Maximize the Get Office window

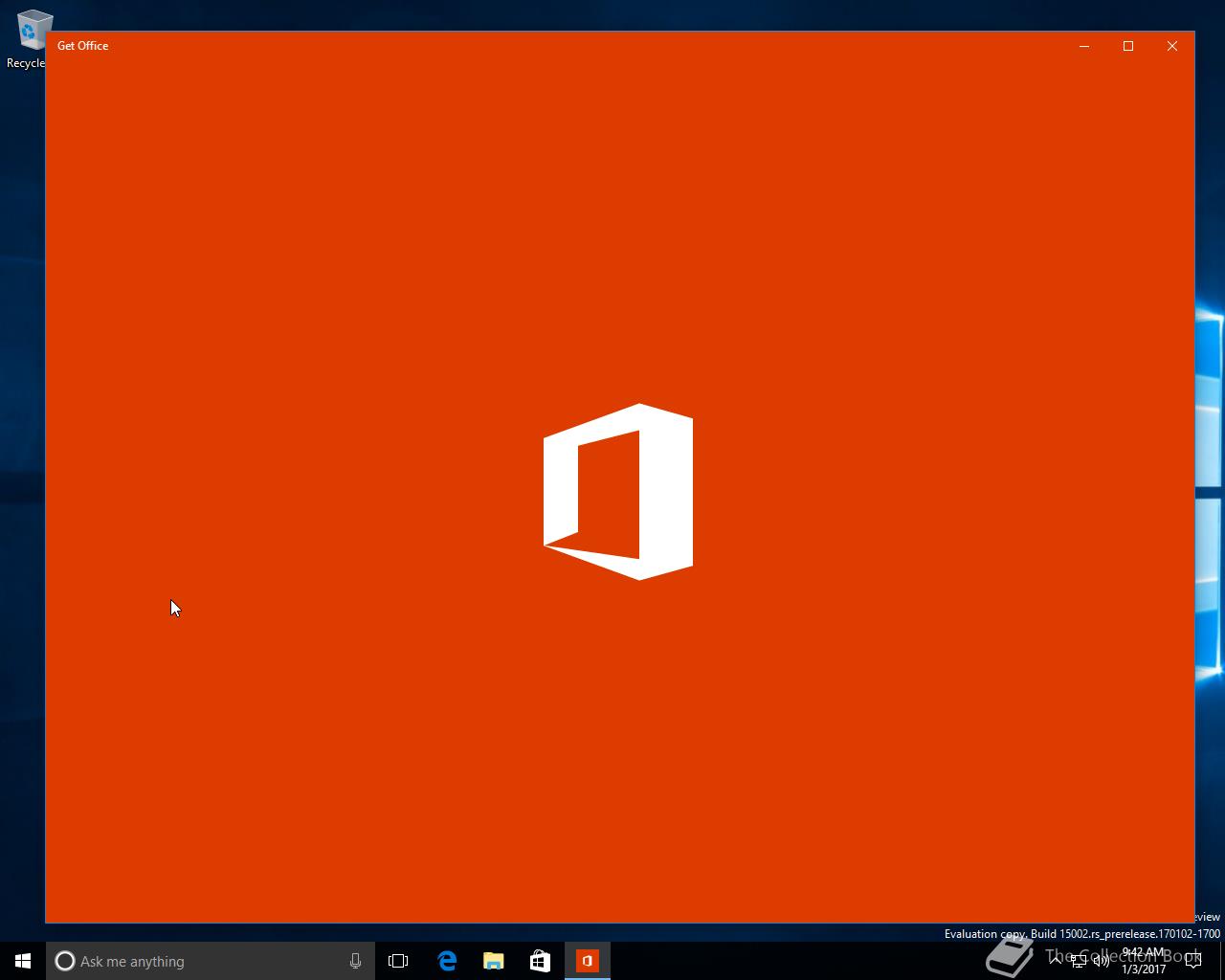tap(1128, 46)
